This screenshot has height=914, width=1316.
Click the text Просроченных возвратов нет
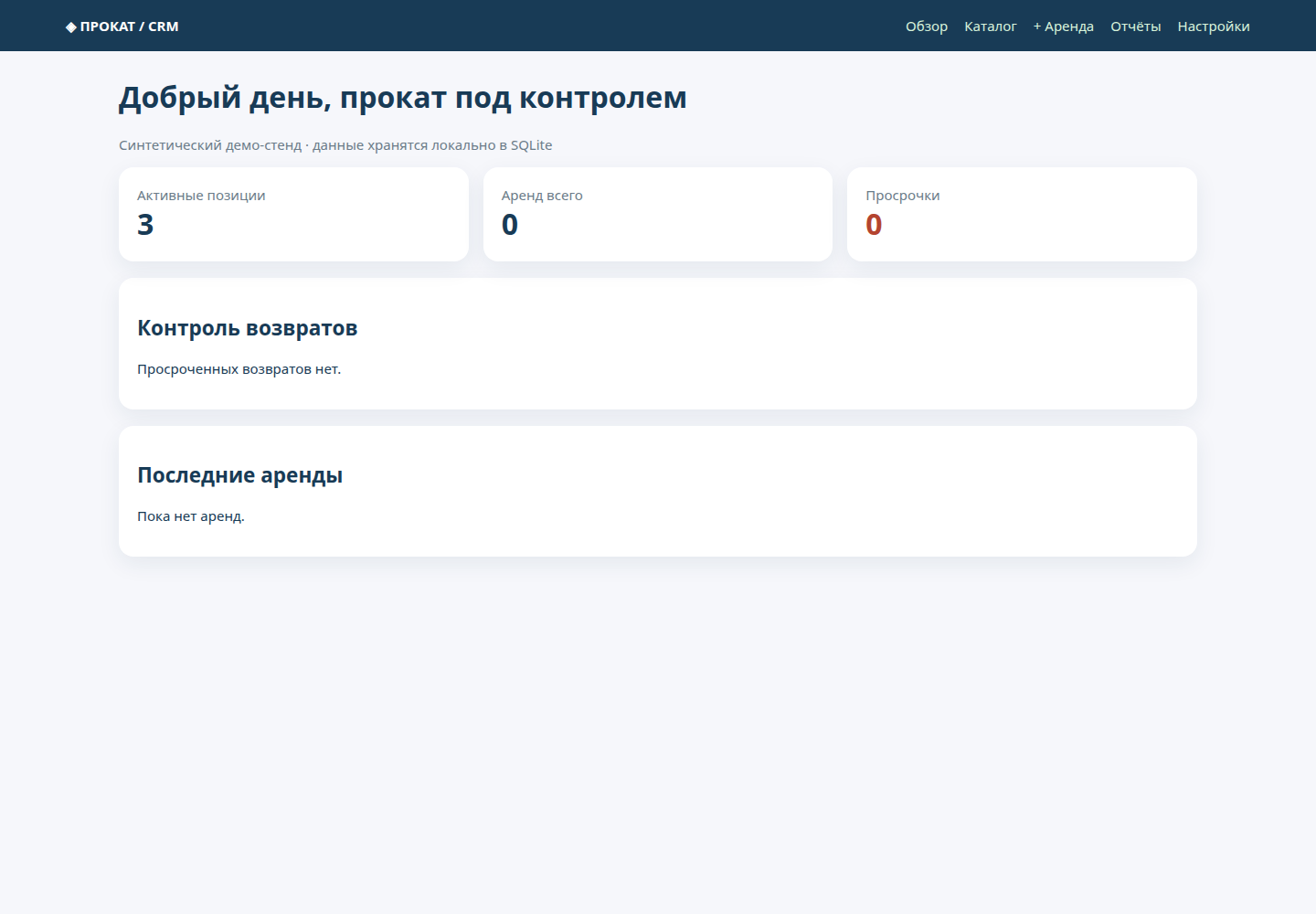tap(239, 369)
